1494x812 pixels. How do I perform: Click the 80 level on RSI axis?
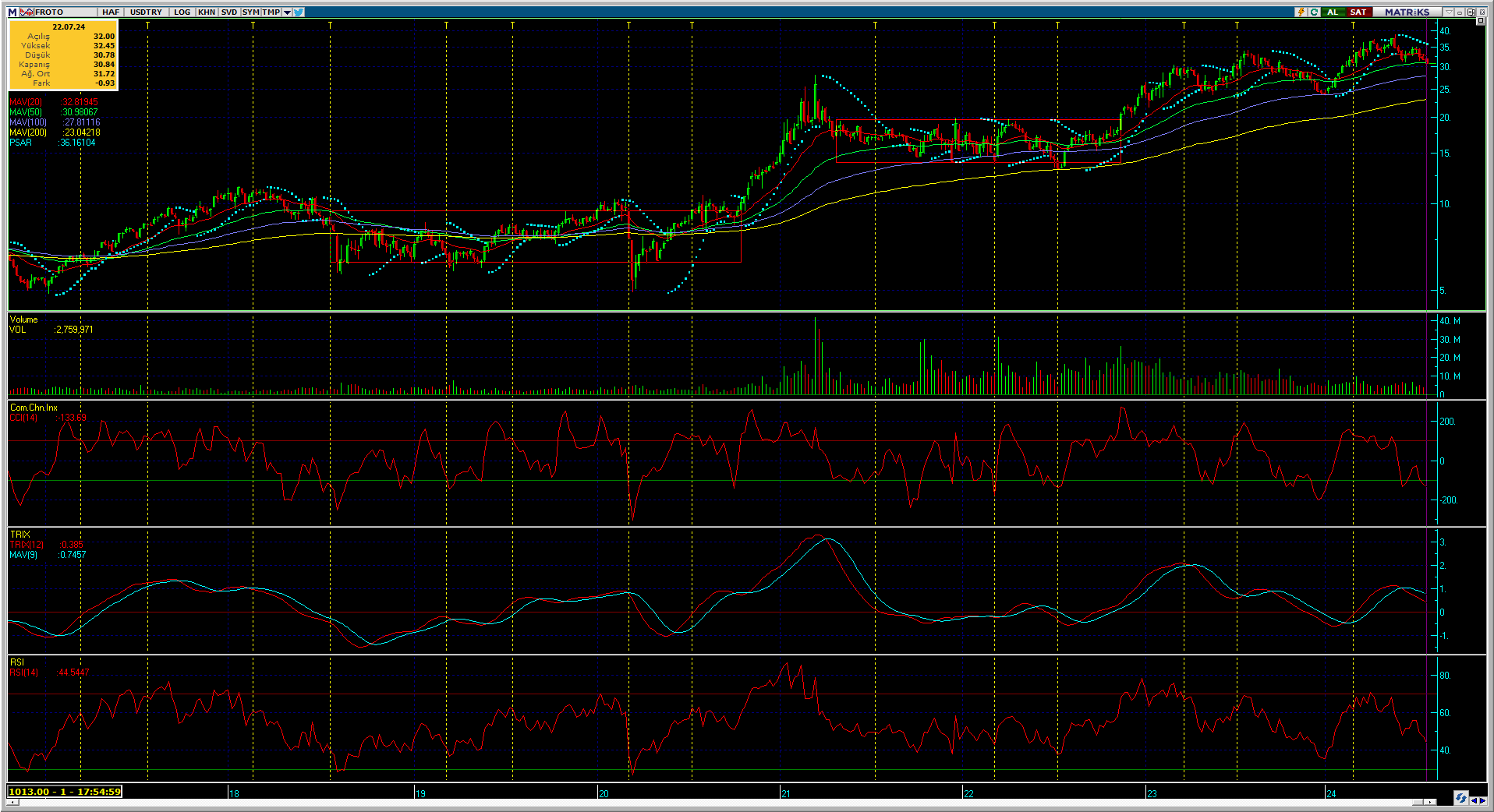pyautogui.click(x=1445, y=676)
